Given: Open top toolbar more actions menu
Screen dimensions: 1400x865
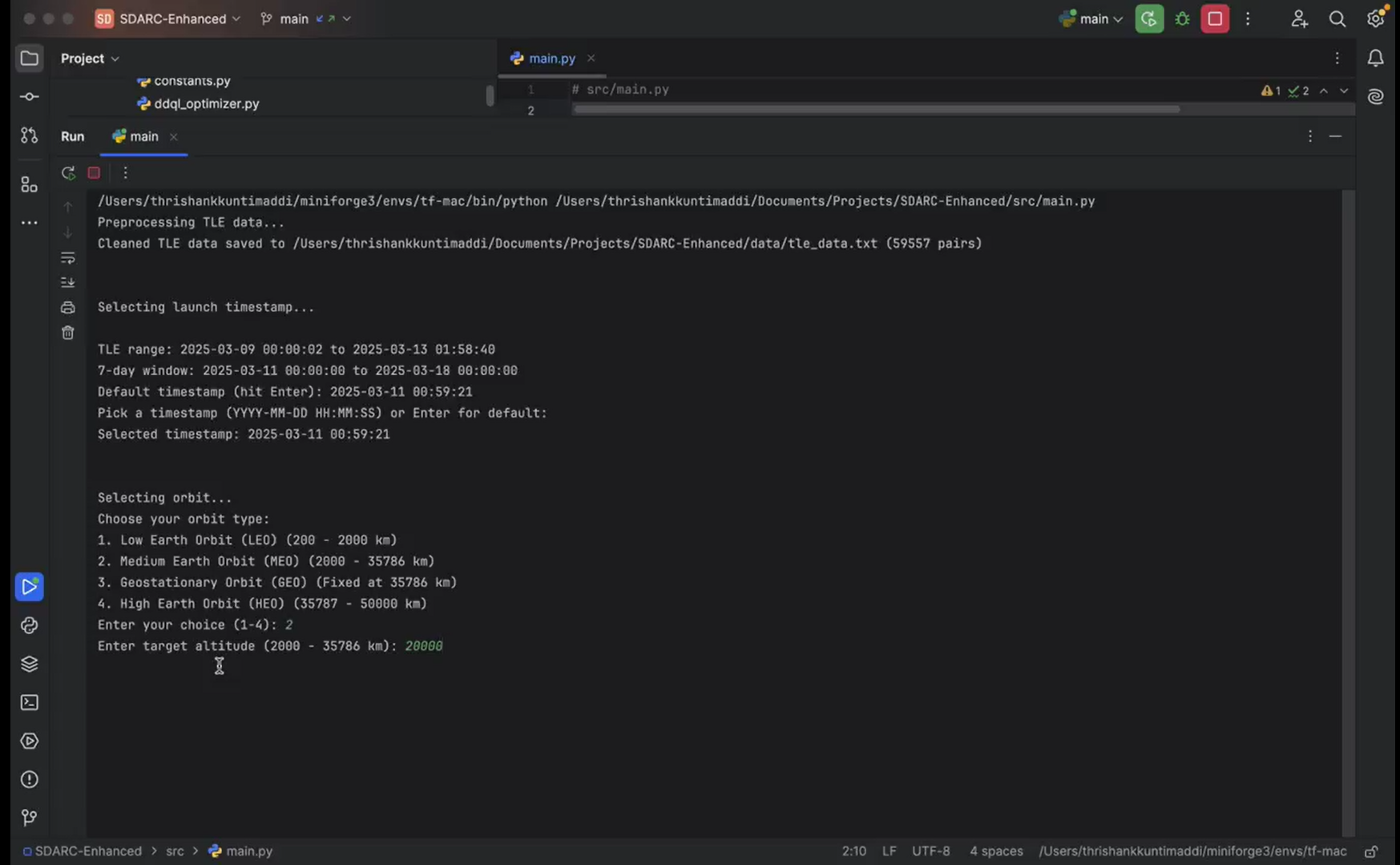Looking at the screenshot, I should pyautogui.click(x=1248, y=18).
